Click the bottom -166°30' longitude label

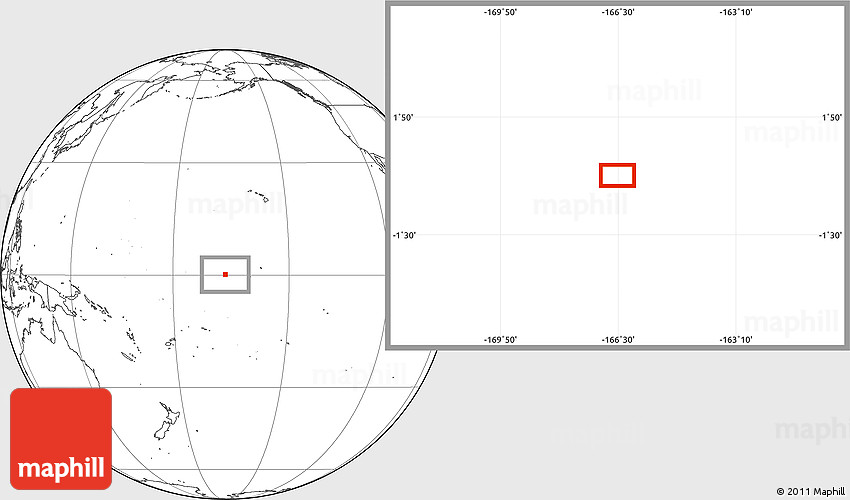[617, 340]
